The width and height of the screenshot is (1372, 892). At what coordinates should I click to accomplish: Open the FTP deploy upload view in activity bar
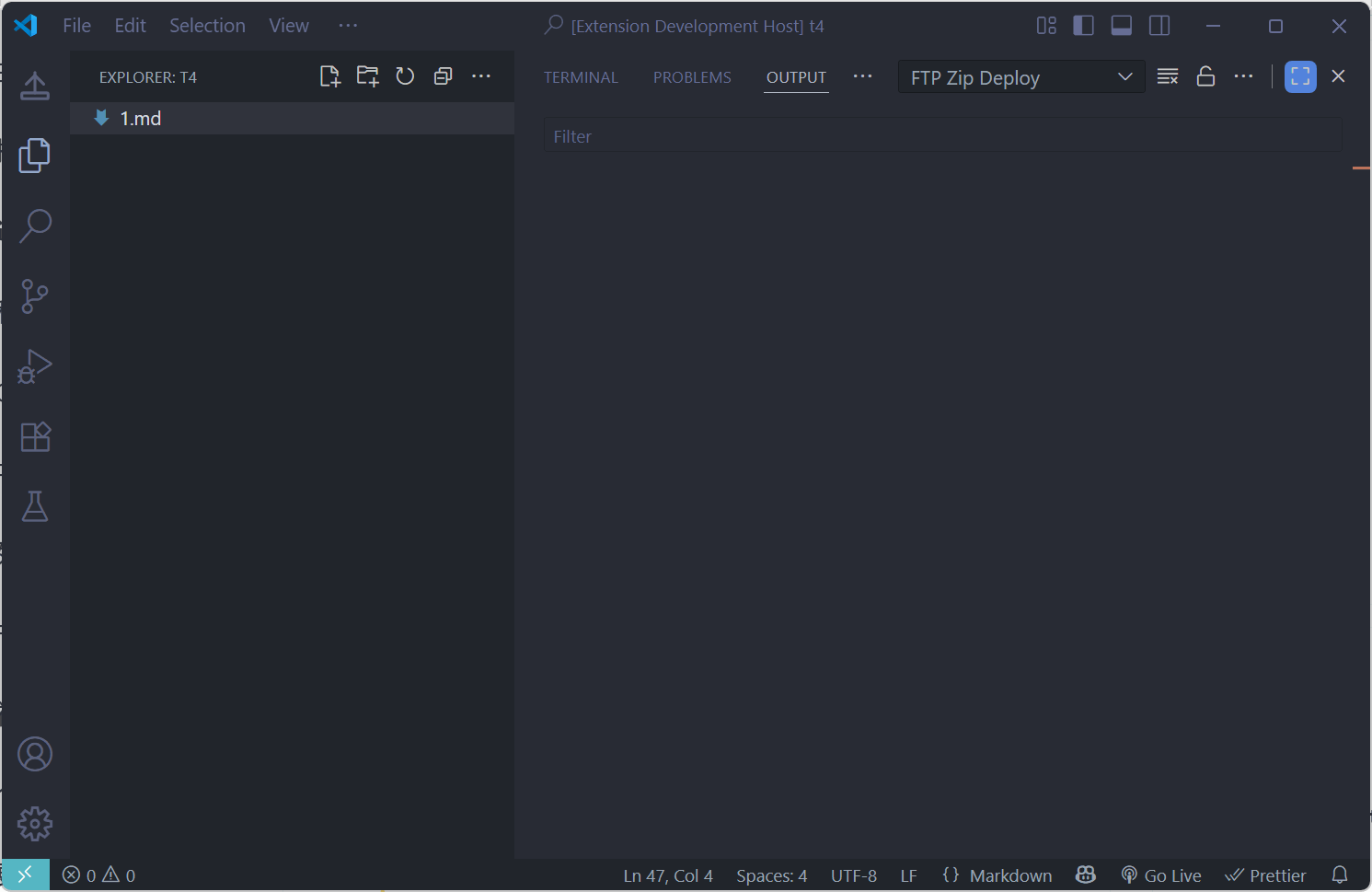click(x=35, y=86)
